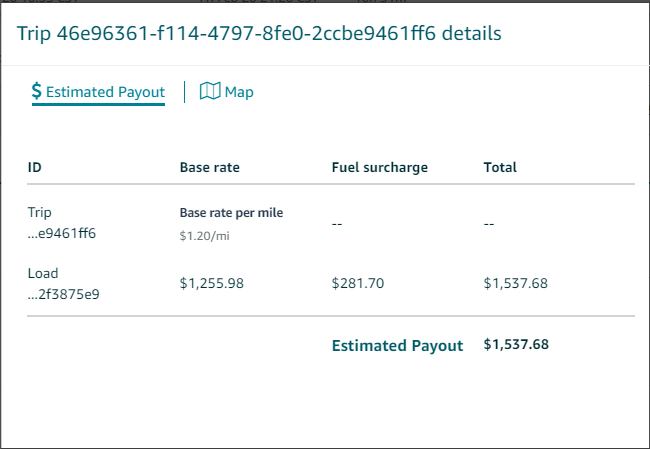Select the Fuel surcharge column header
Screen dimensions: 650x449
(x=380, y=167)
